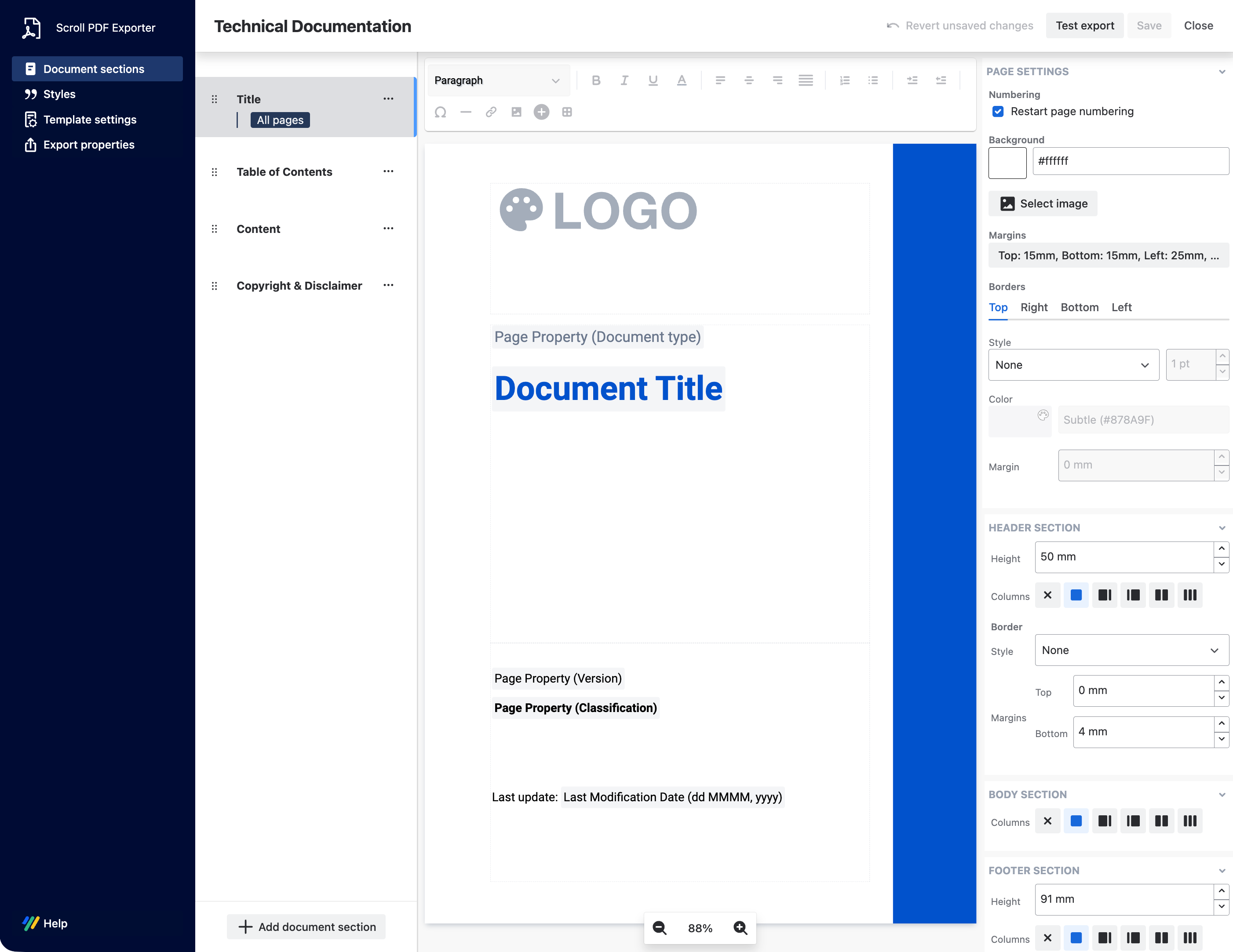Click the zoom in magnifier icon

click(740, 928)
